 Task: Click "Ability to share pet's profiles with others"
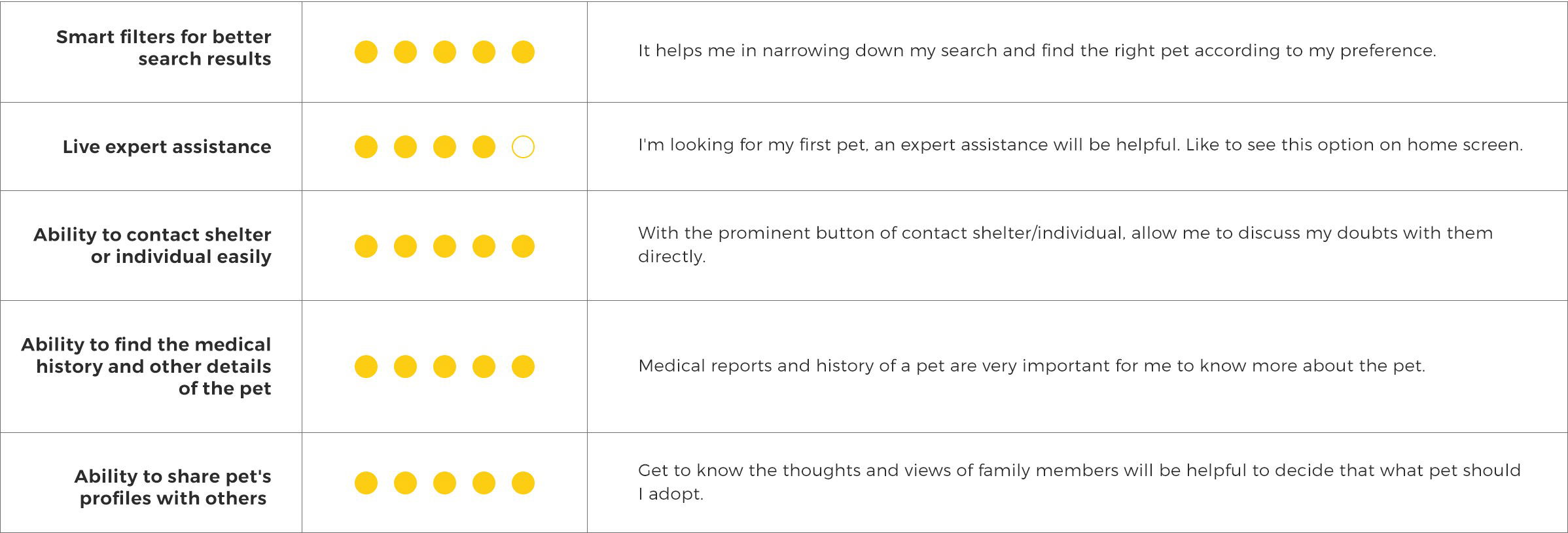point(172,487)
